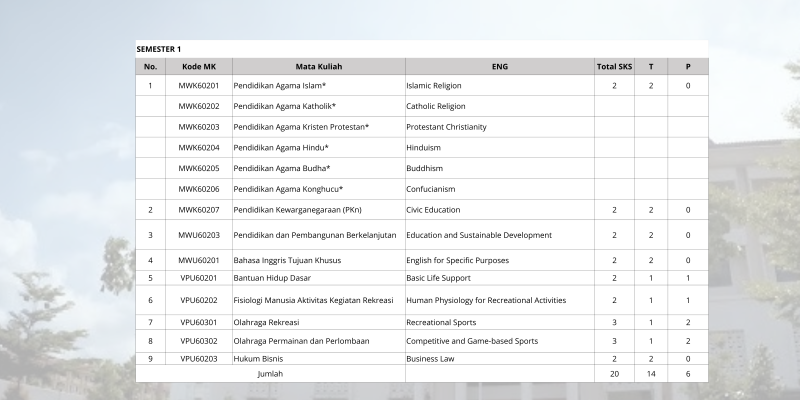Select course code VPU60201
The image size is (800, 400).
199,278
